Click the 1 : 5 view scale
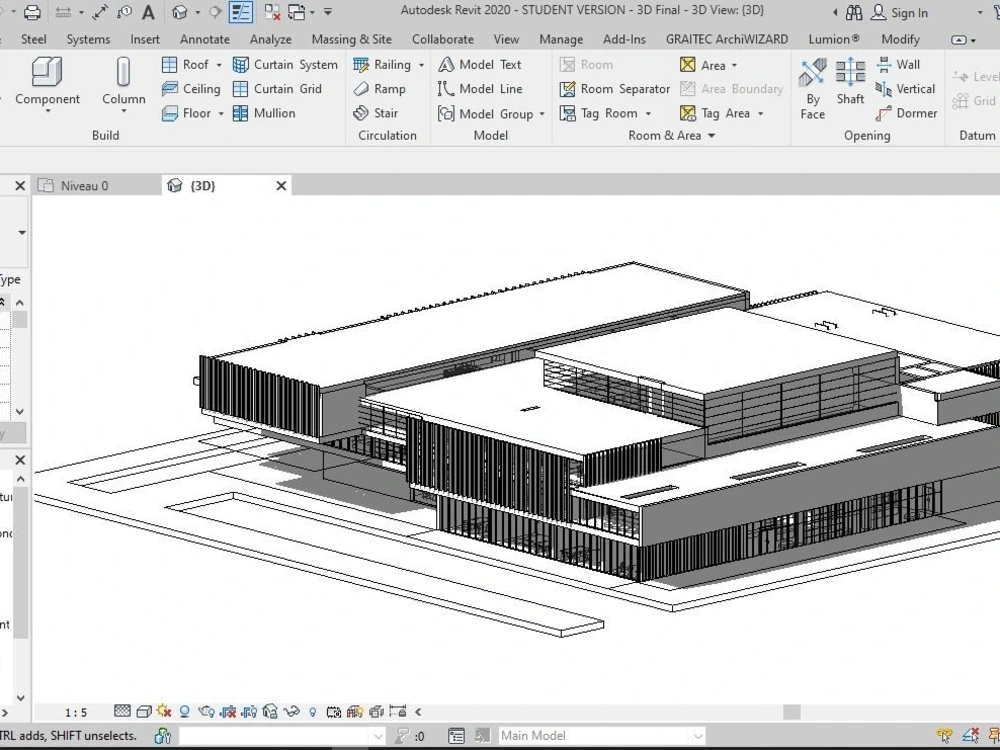Image resolution: width=1000 pixels, height=750 pixels. tap(76, 712)
